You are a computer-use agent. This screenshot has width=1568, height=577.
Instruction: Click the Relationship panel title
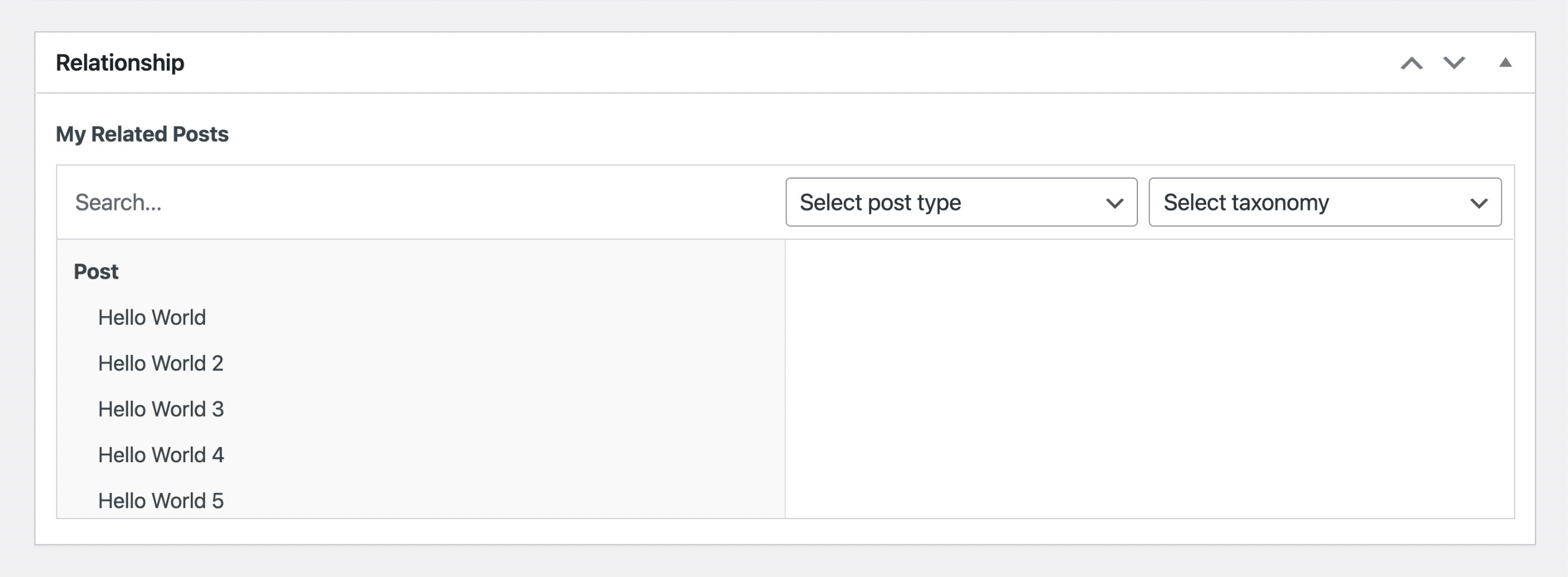[120, 63]
